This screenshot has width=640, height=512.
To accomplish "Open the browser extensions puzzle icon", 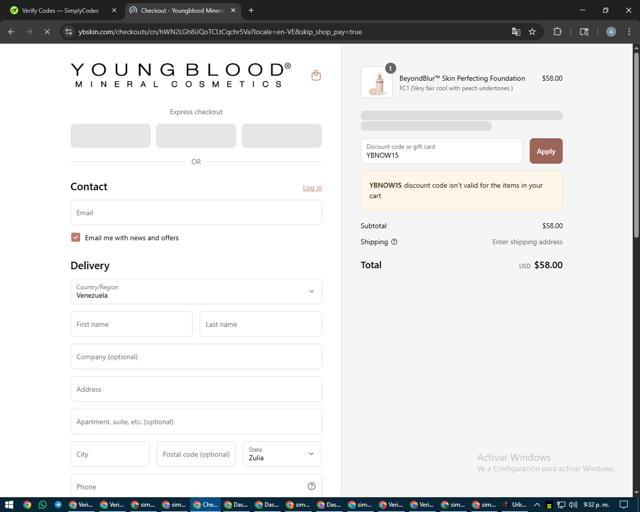I will (557, 32).
